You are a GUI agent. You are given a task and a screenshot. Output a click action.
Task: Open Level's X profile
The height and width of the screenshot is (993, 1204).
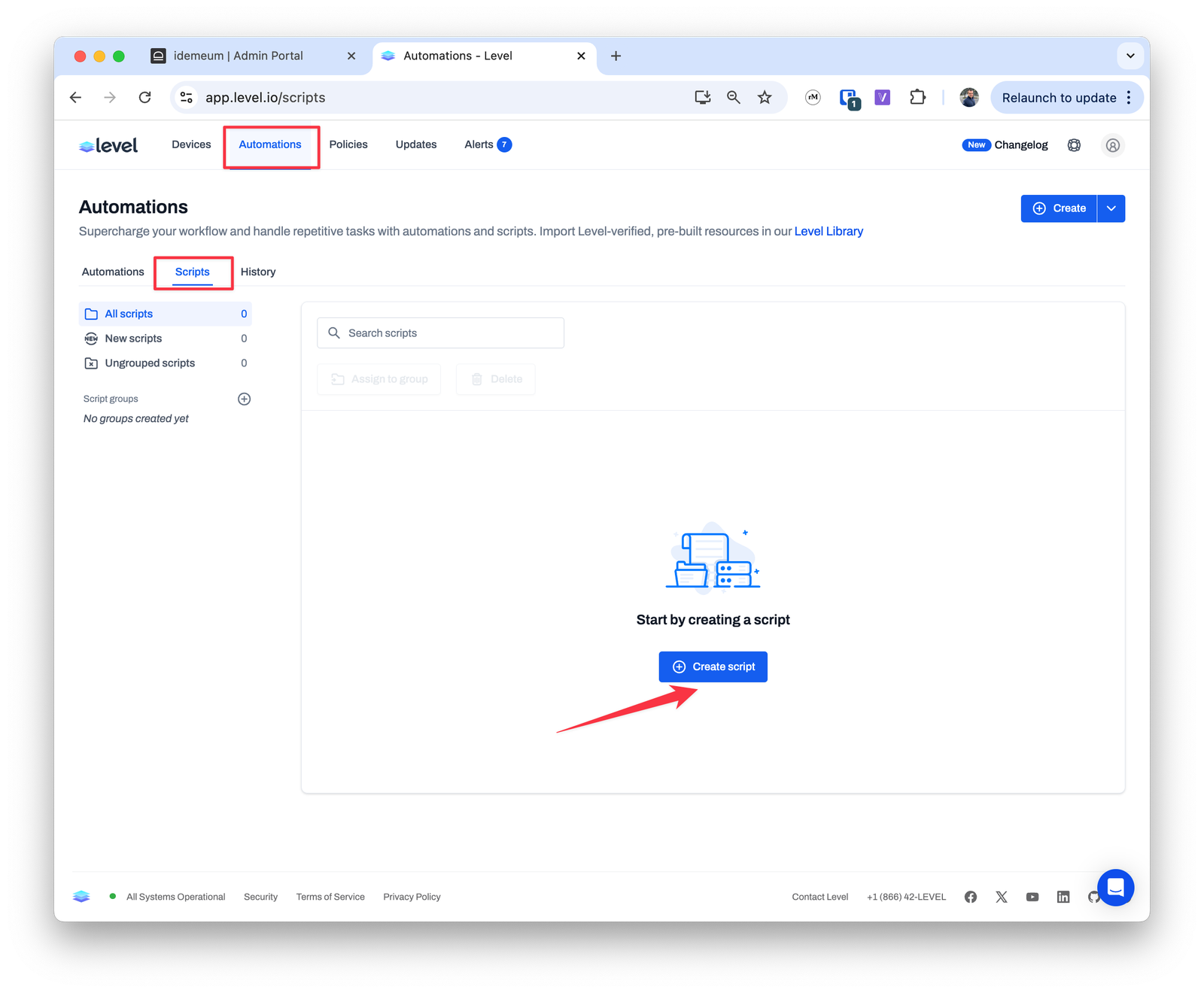coord(1002,897)
